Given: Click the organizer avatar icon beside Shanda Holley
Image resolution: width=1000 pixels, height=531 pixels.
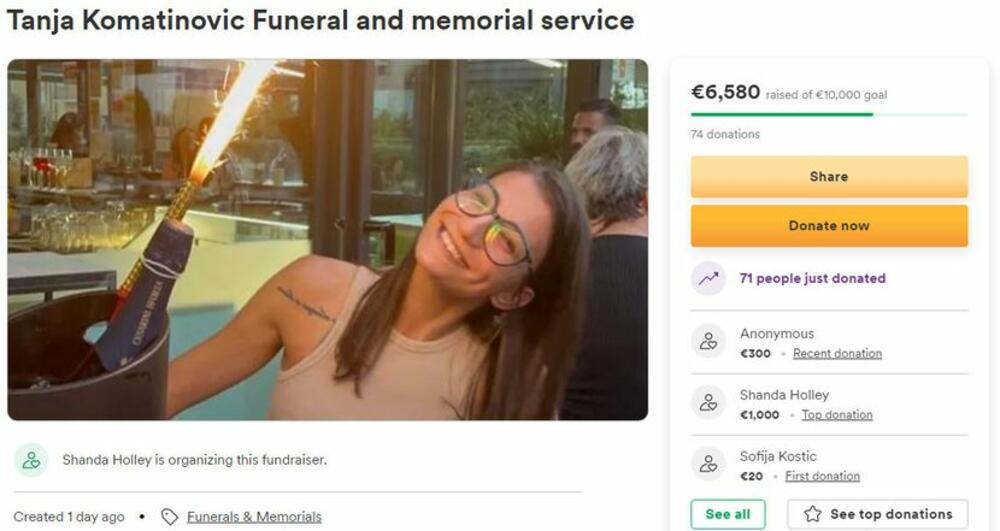Looking at the screenshot, I should (31, 460).
